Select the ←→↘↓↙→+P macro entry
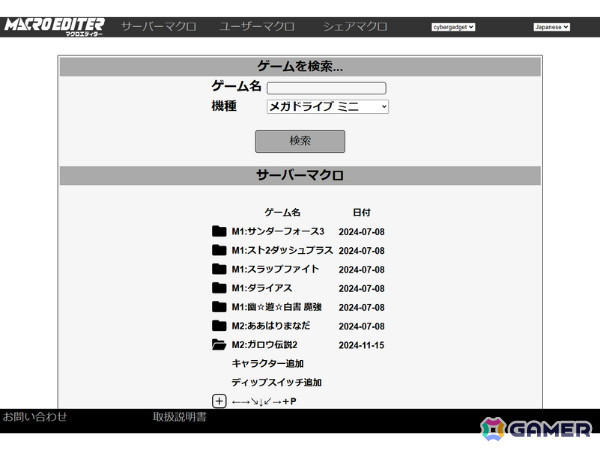600x450 pixels. pos(264,401)
